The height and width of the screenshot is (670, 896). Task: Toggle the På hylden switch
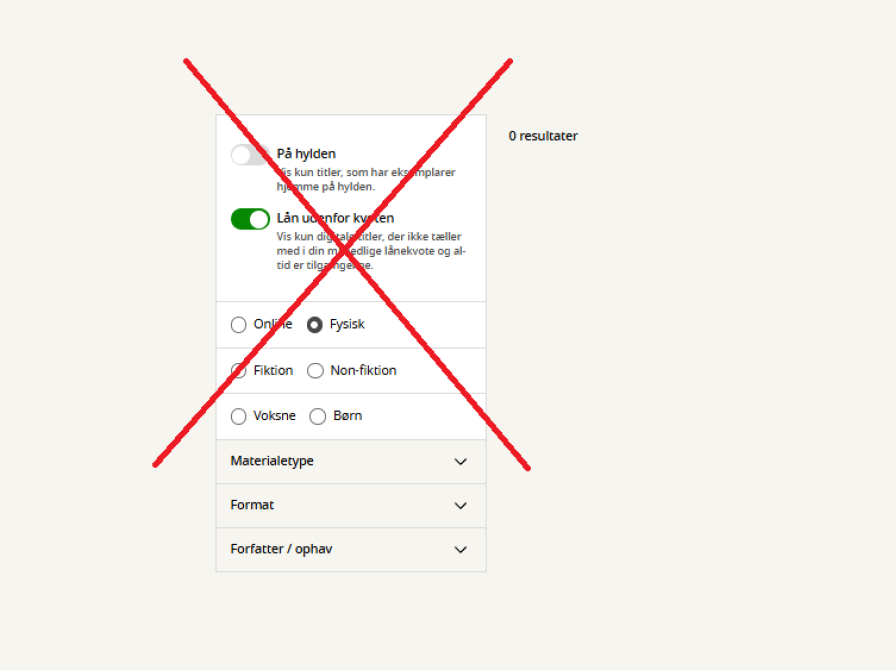click(x=250, y=154)
